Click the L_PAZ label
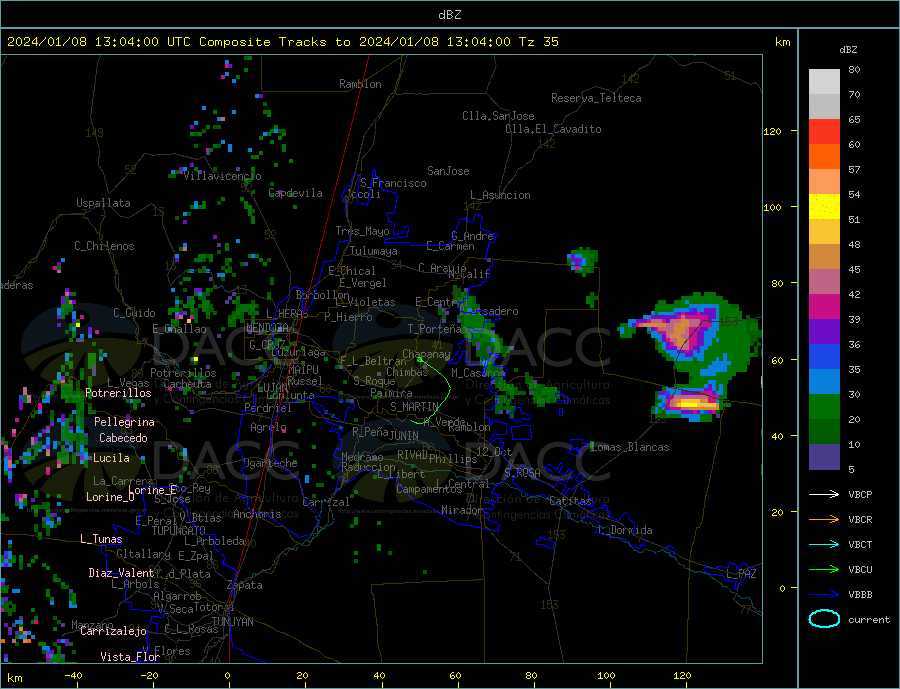The image size is (900, 689). tap(742, 574)
